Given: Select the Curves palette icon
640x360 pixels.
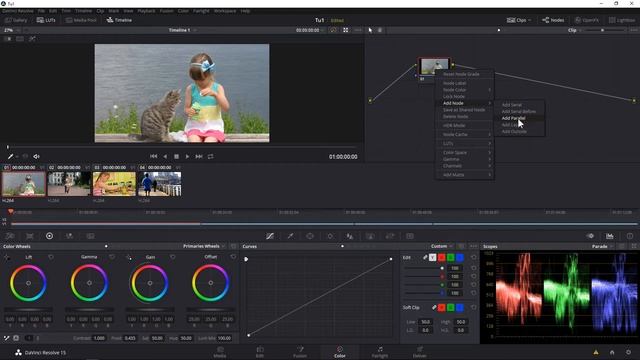Looking at the screenshot, I should tap(270, 236).
